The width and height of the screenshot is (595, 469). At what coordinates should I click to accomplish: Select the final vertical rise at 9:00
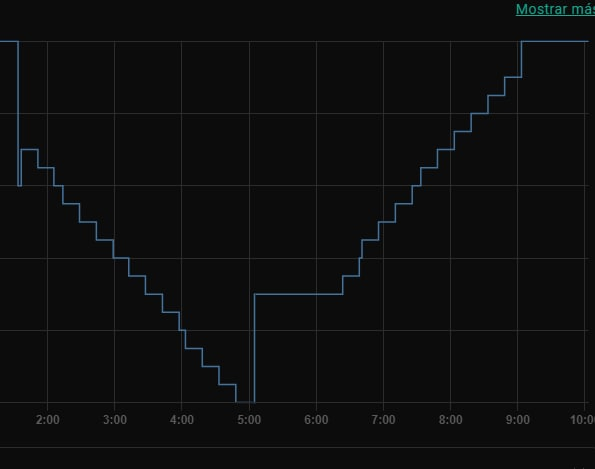tap(521, 59)
